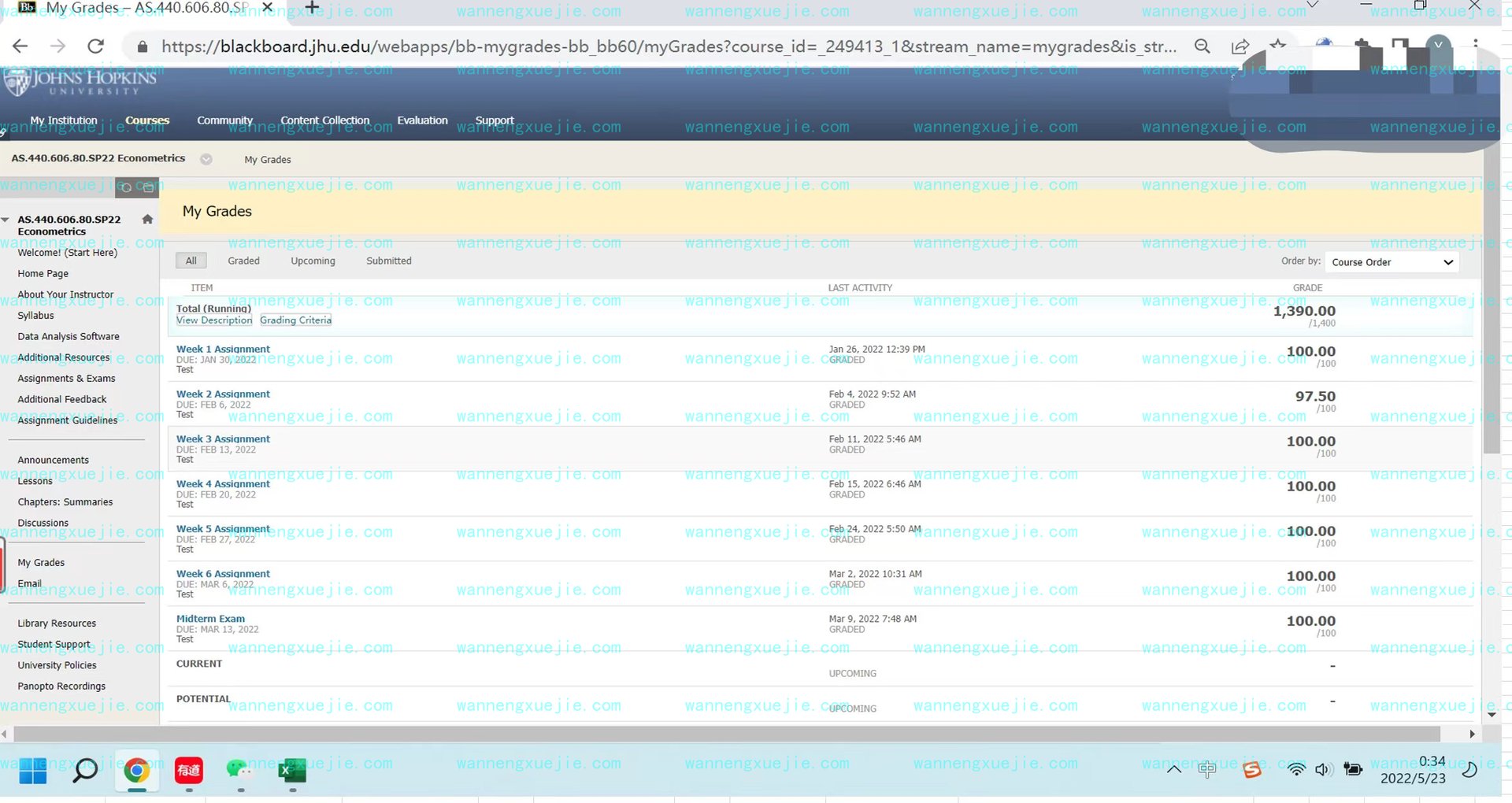Click the Sogou input method tray icon
This screenshot has width=1512, height=803.
point(1252,770)
